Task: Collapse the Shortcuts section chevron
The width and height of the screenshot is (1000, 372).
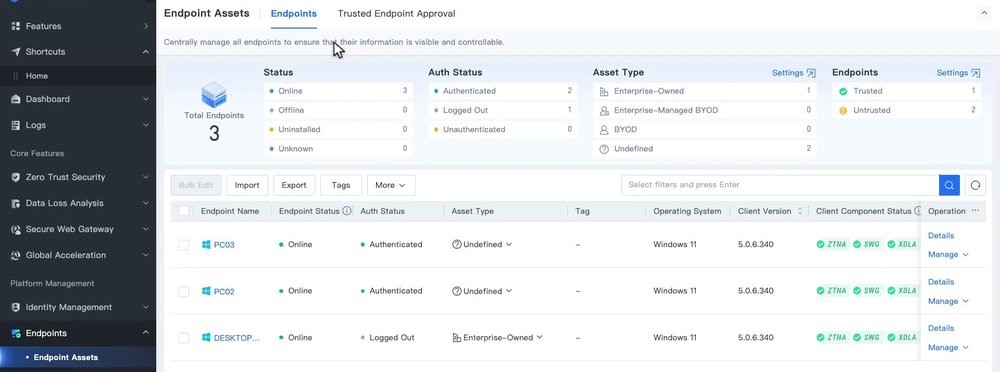Action: tap(146, 52)
